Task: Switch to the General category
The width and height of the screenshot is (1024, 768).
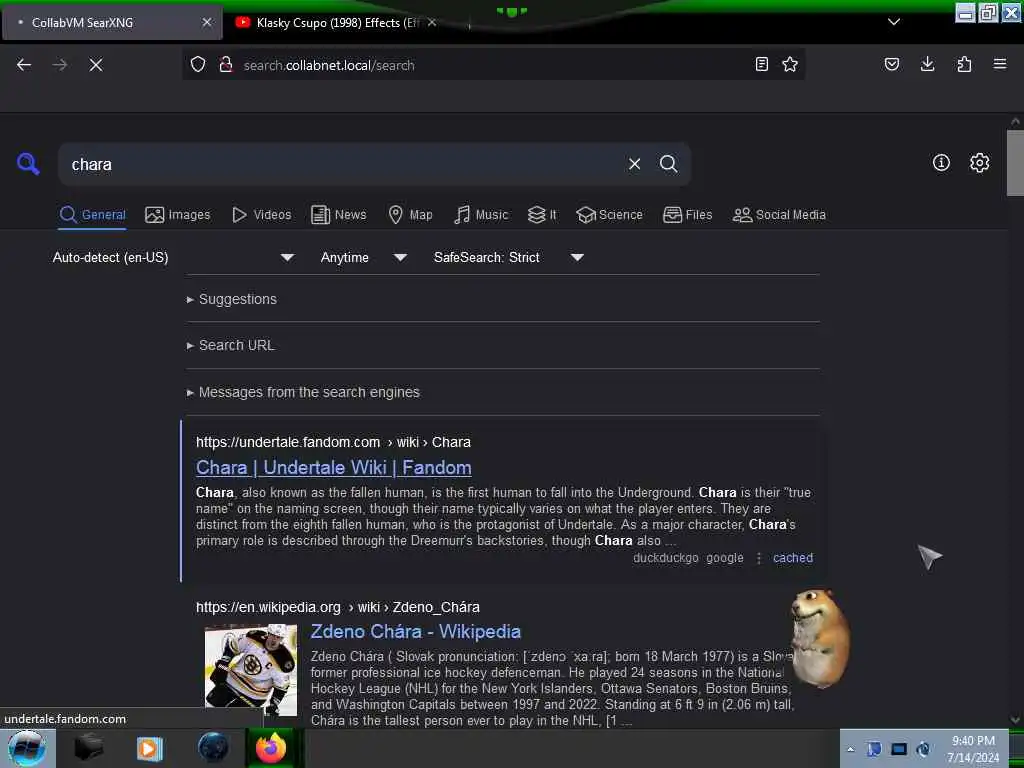Action: 92,215
